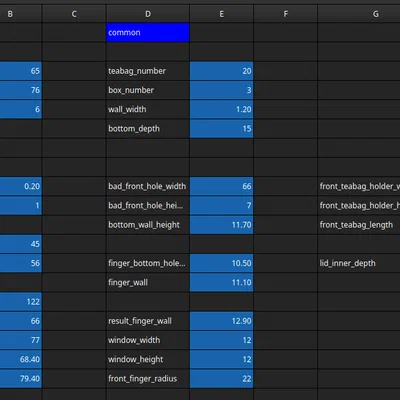Click column B cell showing 122
400x400 pixels.
[x=21, y=302]
